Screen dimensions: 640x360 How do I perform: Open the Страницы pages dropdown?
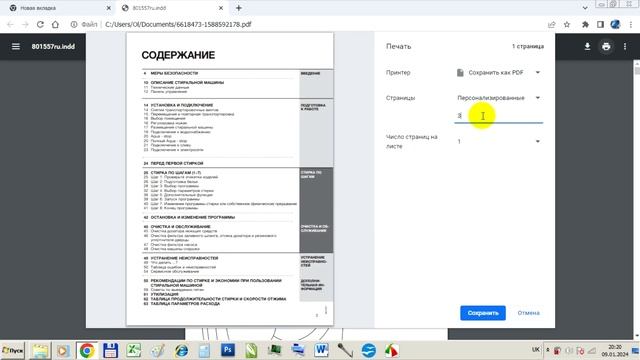[x=498, y=98]
